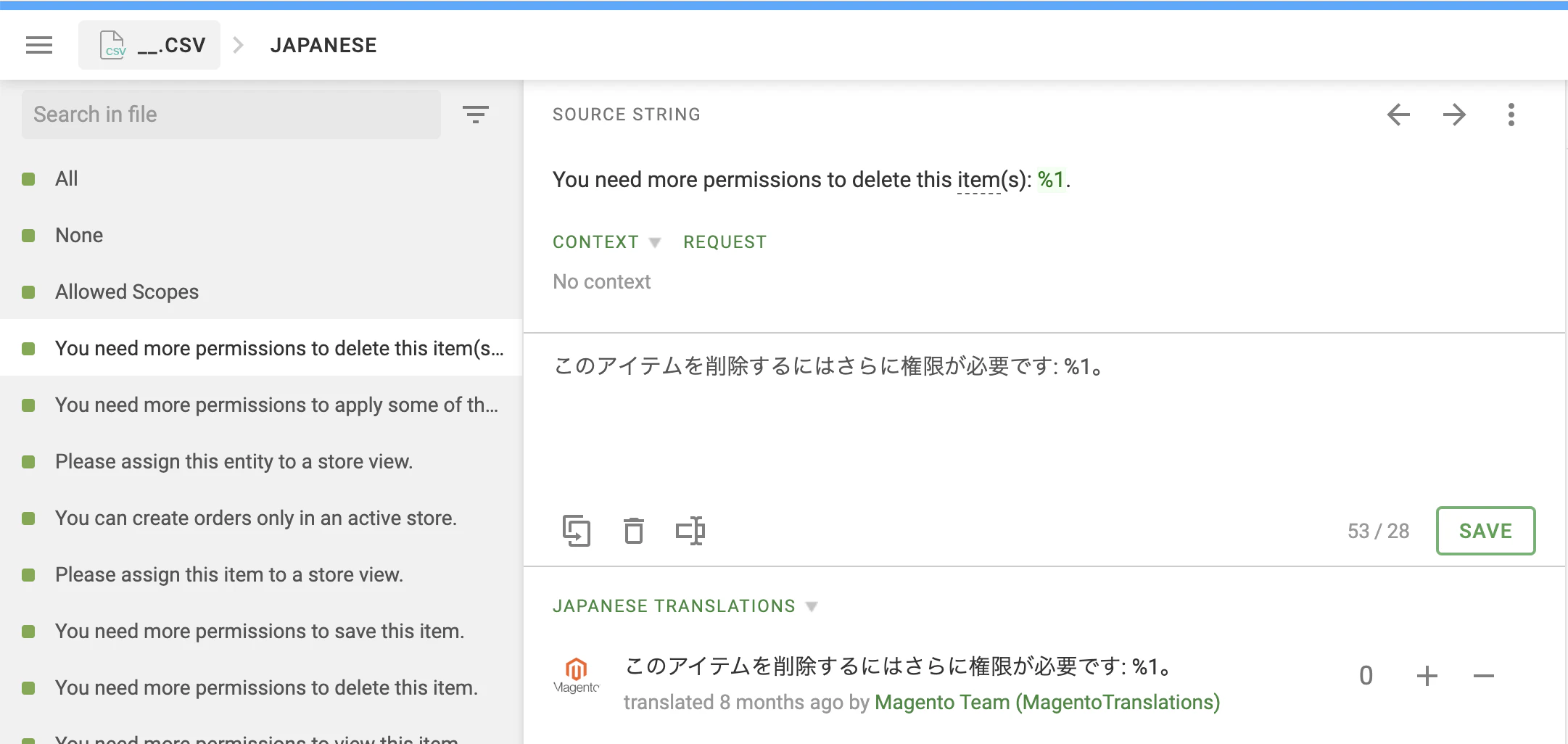
Task: Click the Magento avatar logo
Action: pyautogui.click(x=577, y=675)
